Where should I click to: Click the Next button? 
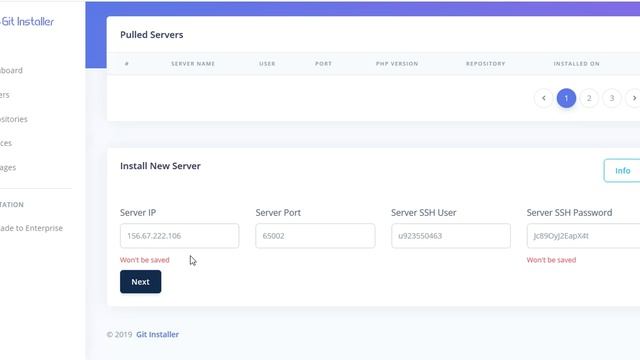[140, 282]
